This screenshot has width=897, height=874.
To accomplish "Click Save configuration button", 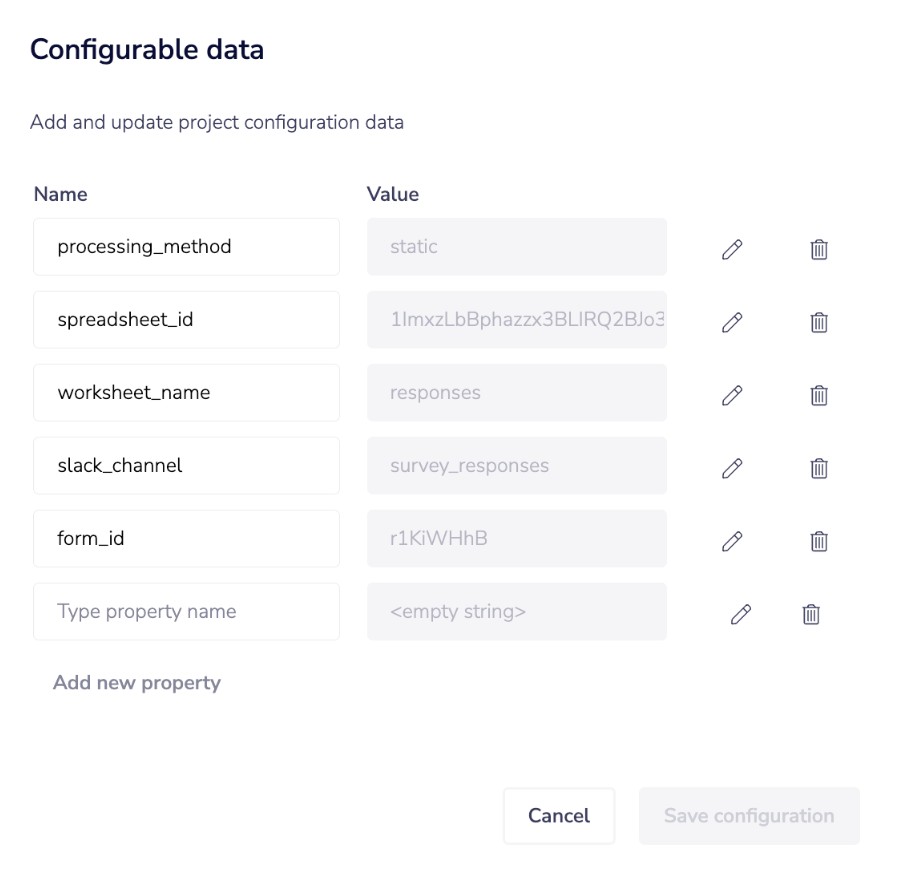I will click(749, 816).
